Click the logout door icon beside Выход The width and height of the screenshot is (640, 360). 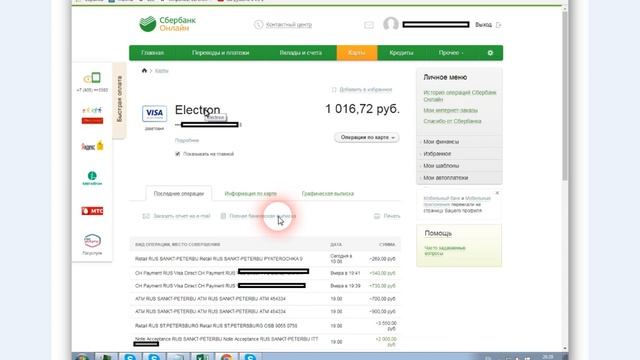498,25
